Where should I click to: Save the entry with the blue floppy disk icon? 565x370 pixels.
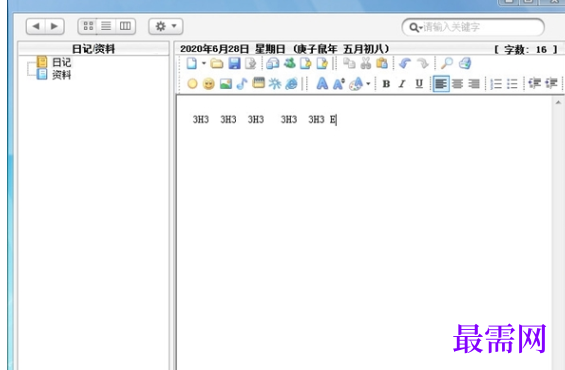234,63
